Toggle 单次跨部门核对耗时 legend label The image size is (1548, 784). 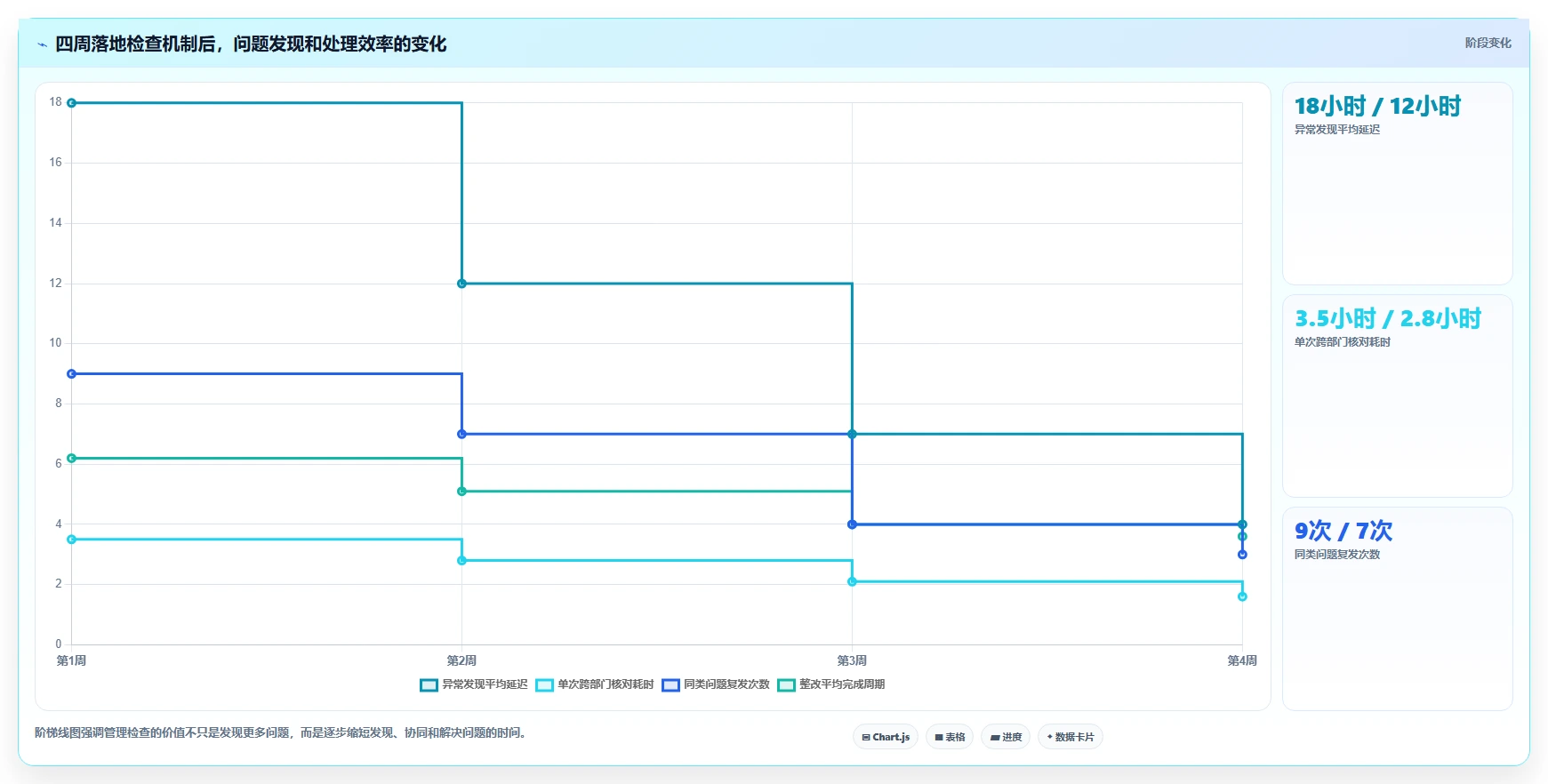[x=606, y=684]
